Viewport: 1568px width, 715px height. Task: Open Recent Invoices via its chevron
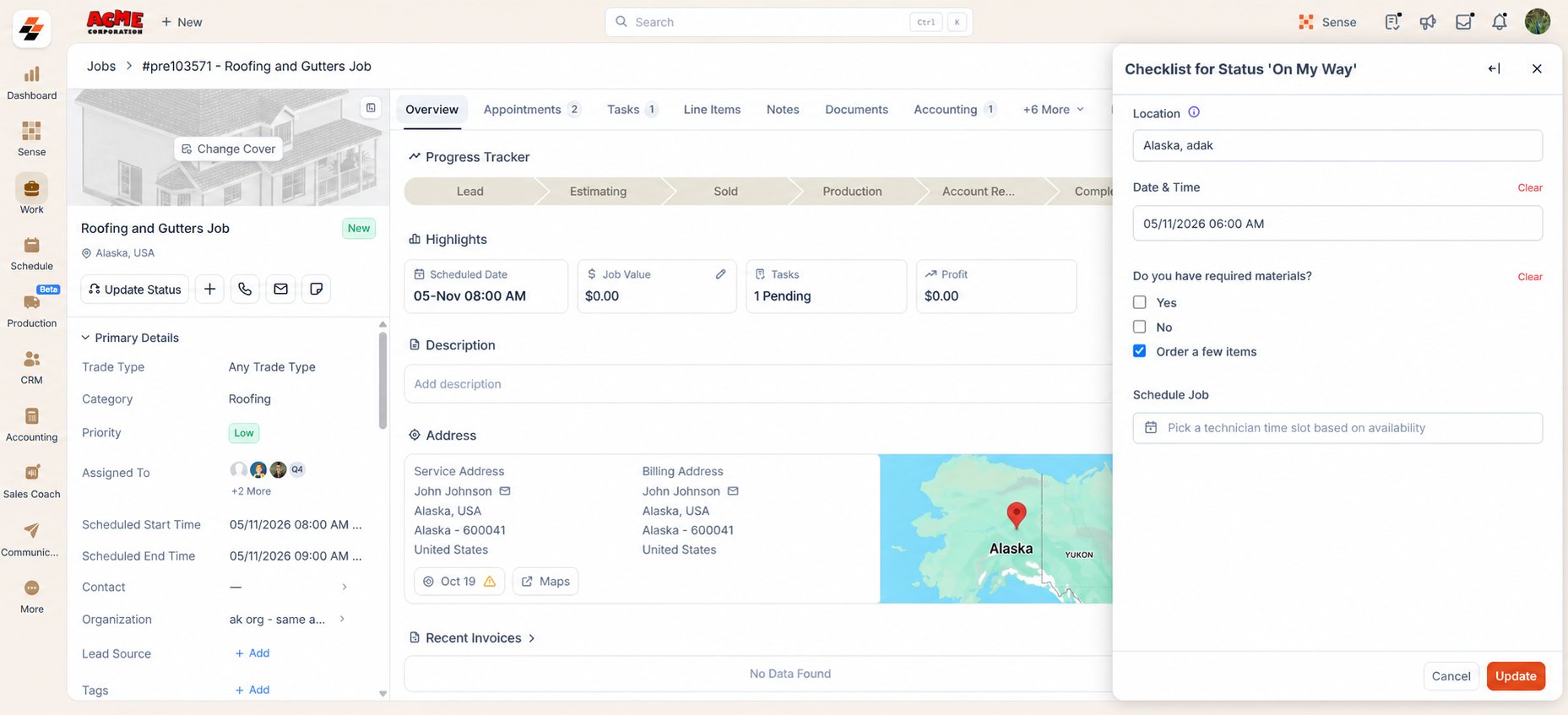tap(532, 638)
